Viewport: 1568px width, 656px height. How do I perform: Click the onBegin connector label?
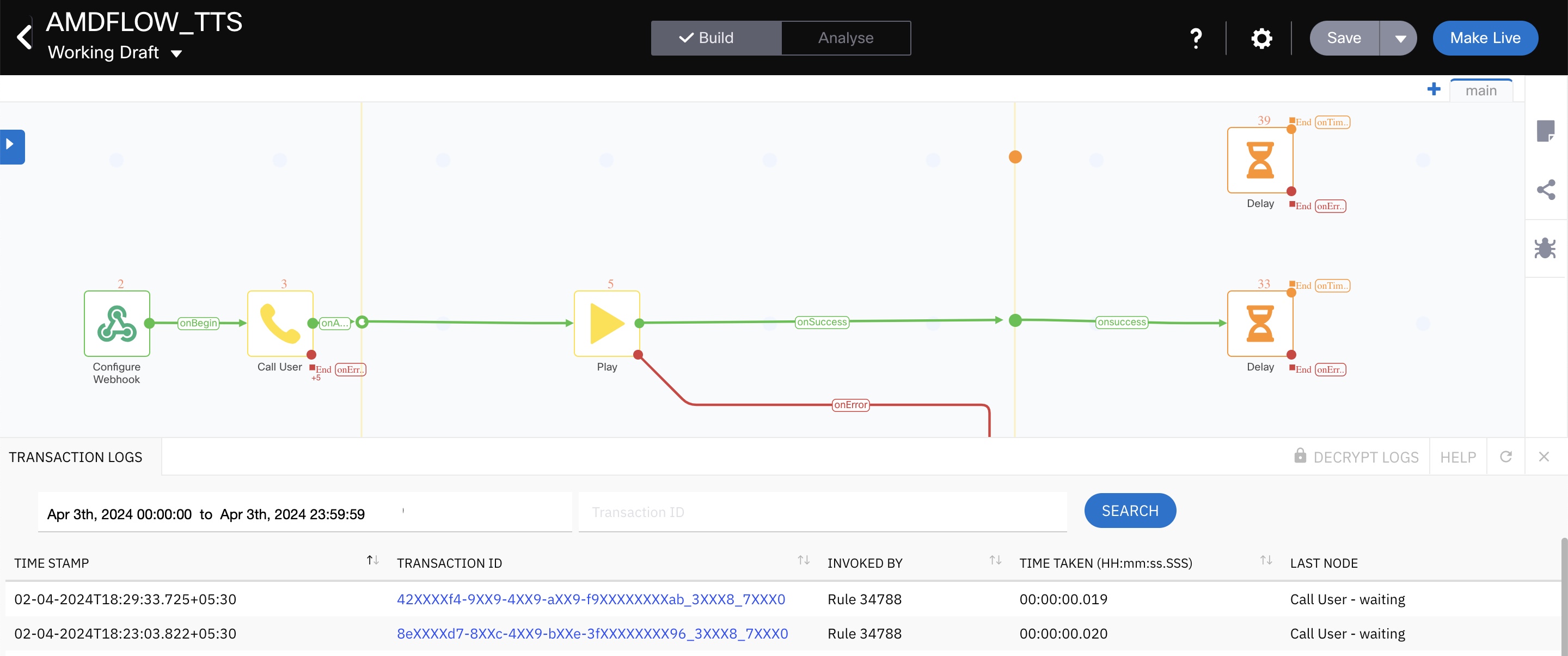(x=198, y=323)
